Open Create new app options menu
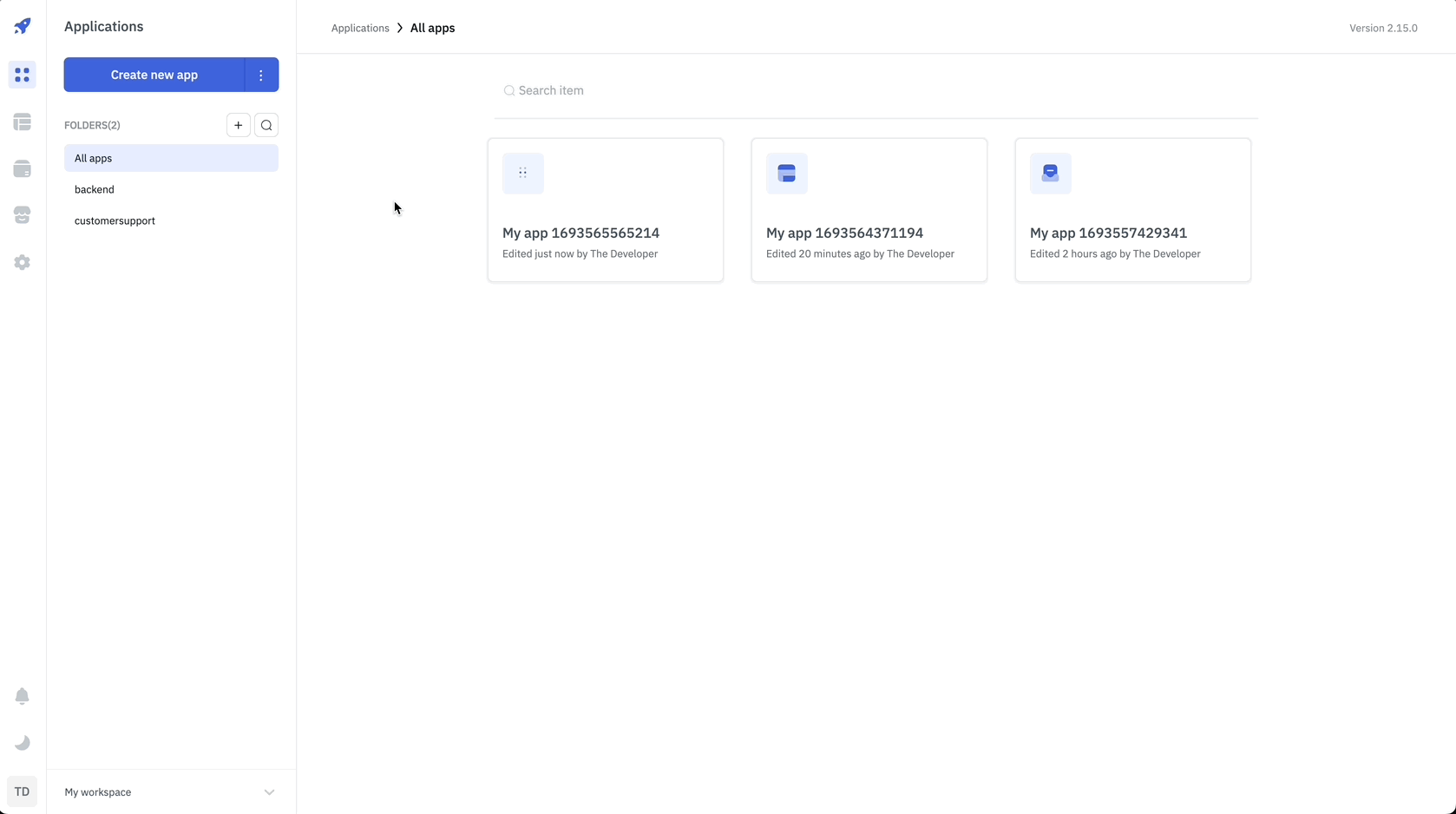1456x814 pixels. click(x=261, y=75)
